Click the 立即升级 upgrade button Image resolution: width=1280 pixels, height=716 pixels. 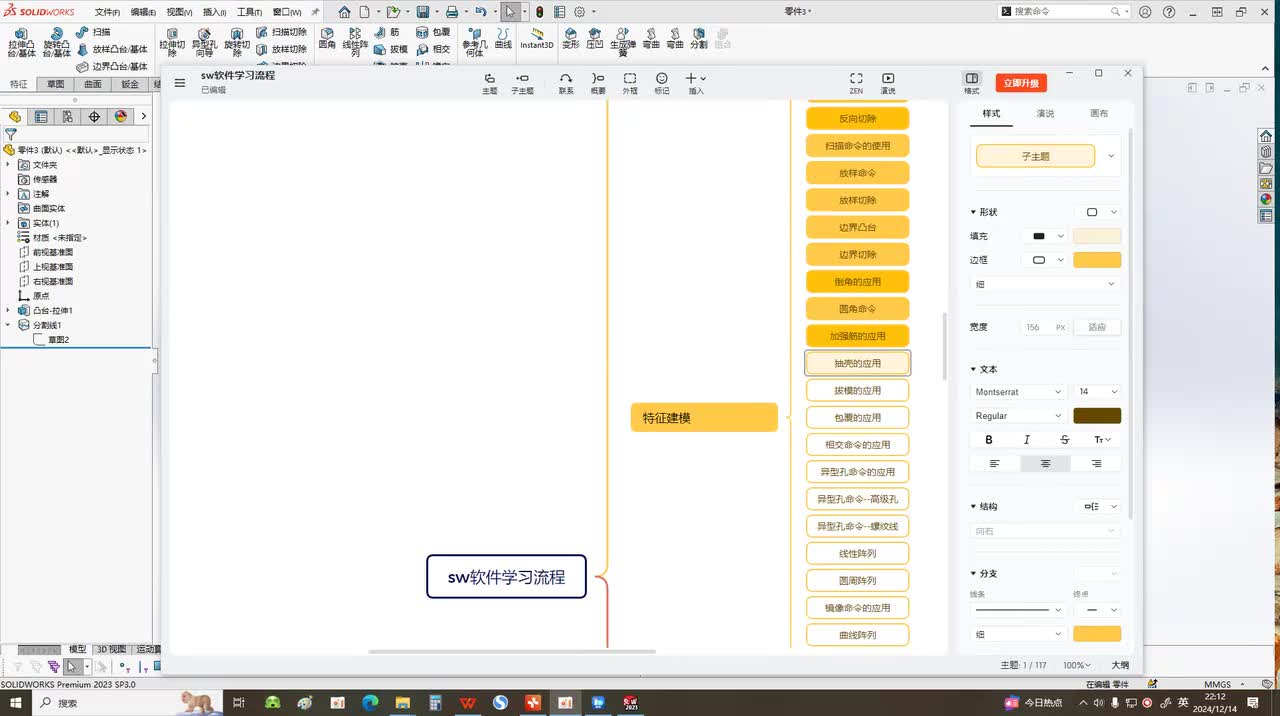pyautogui.click(x=1021, y=83)
